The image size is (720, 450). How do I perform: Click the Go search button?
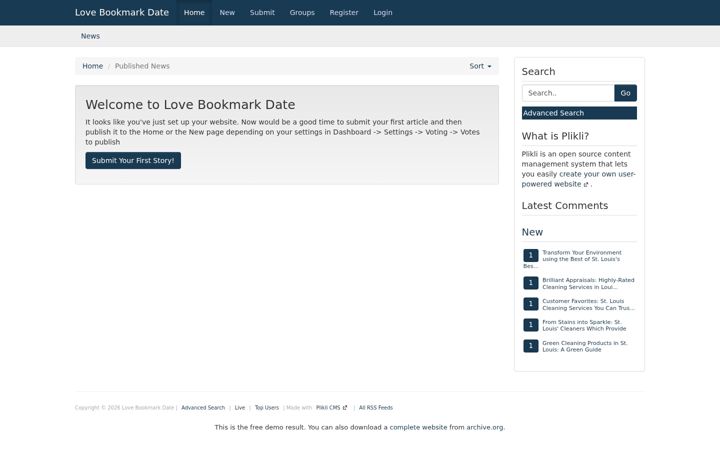pyautogui.click(x=625, y=93)
